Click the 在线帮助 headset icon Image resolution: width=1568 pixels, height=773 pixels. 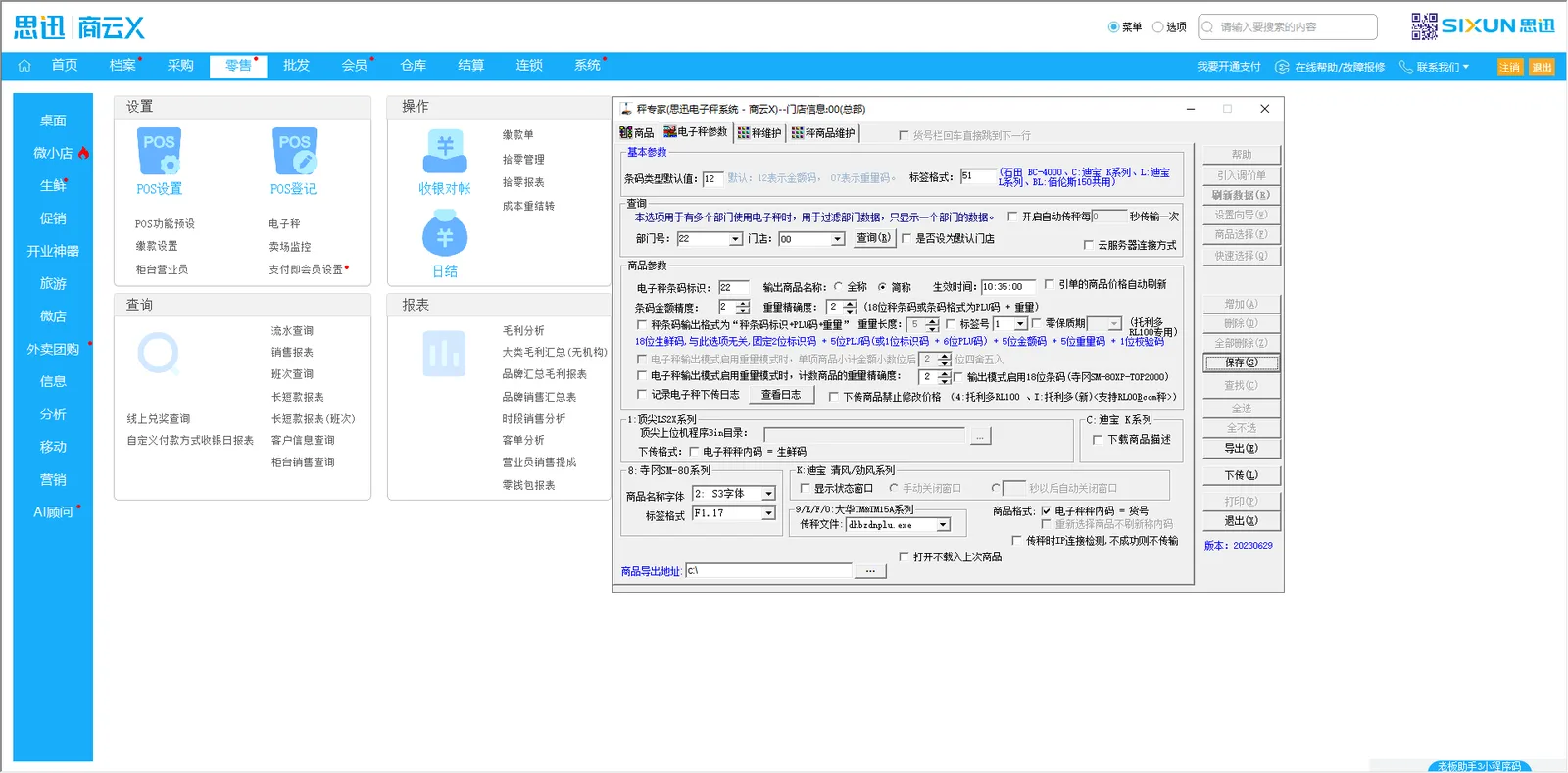1282,67
